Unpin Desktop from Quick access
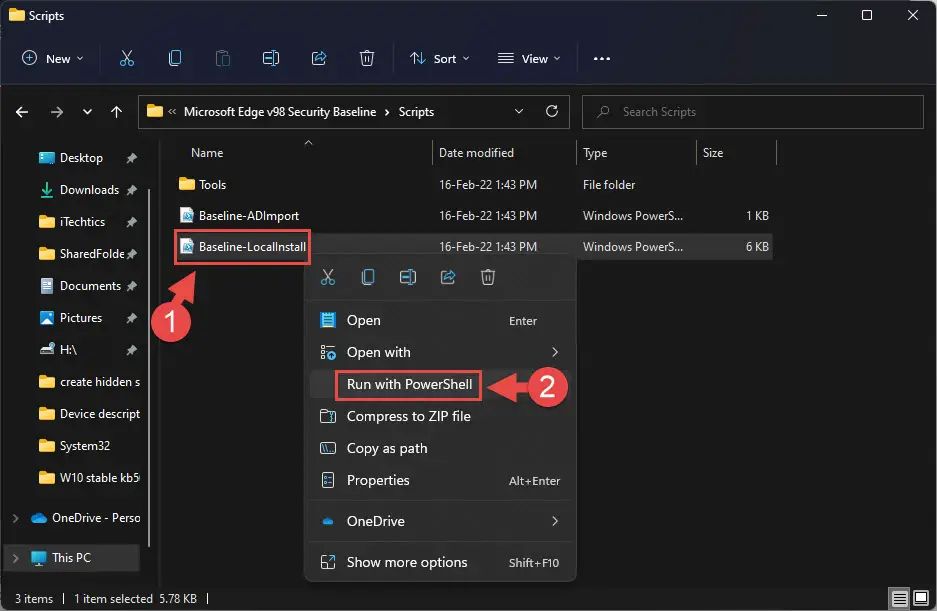 pos(131,158)
